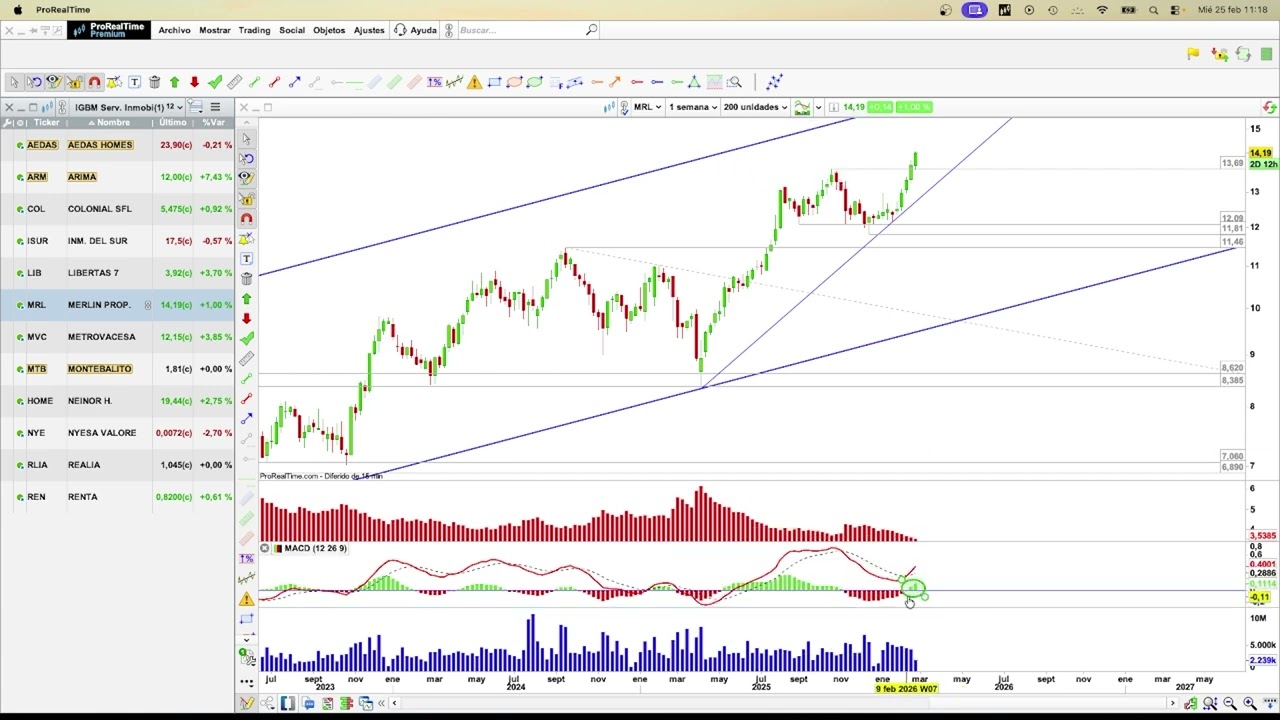
Task: Open the 200 unidades dropdown
Action: tap(755, 107)
